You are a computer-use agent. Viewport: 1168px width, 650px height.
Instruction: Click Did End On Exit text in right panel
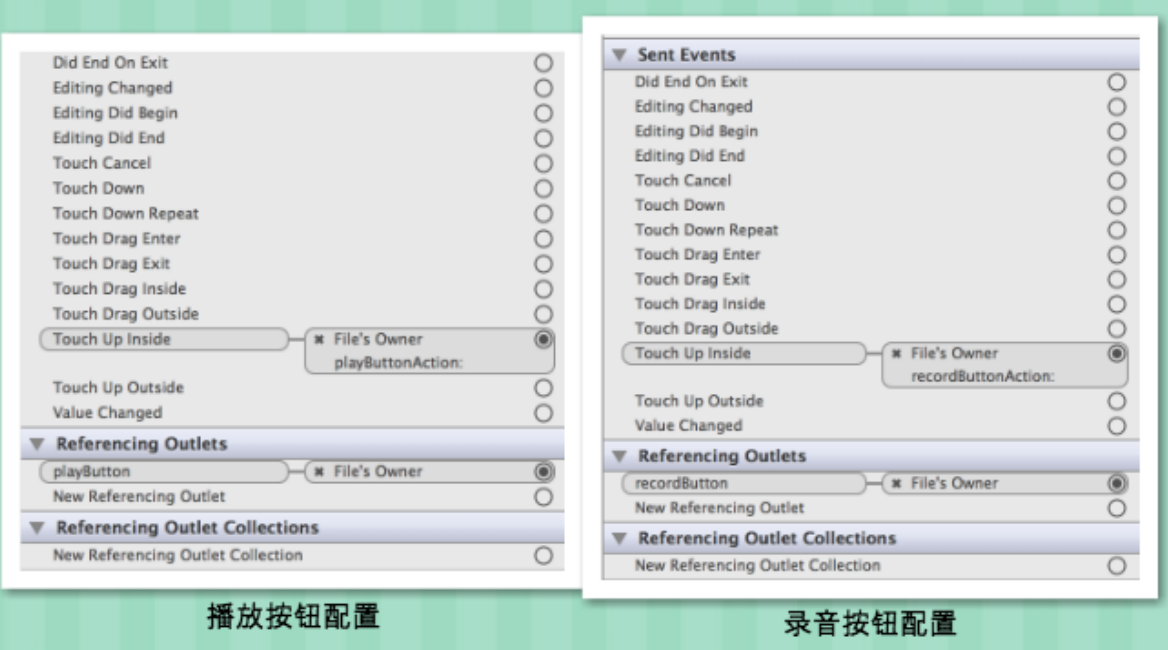(691, 82)
